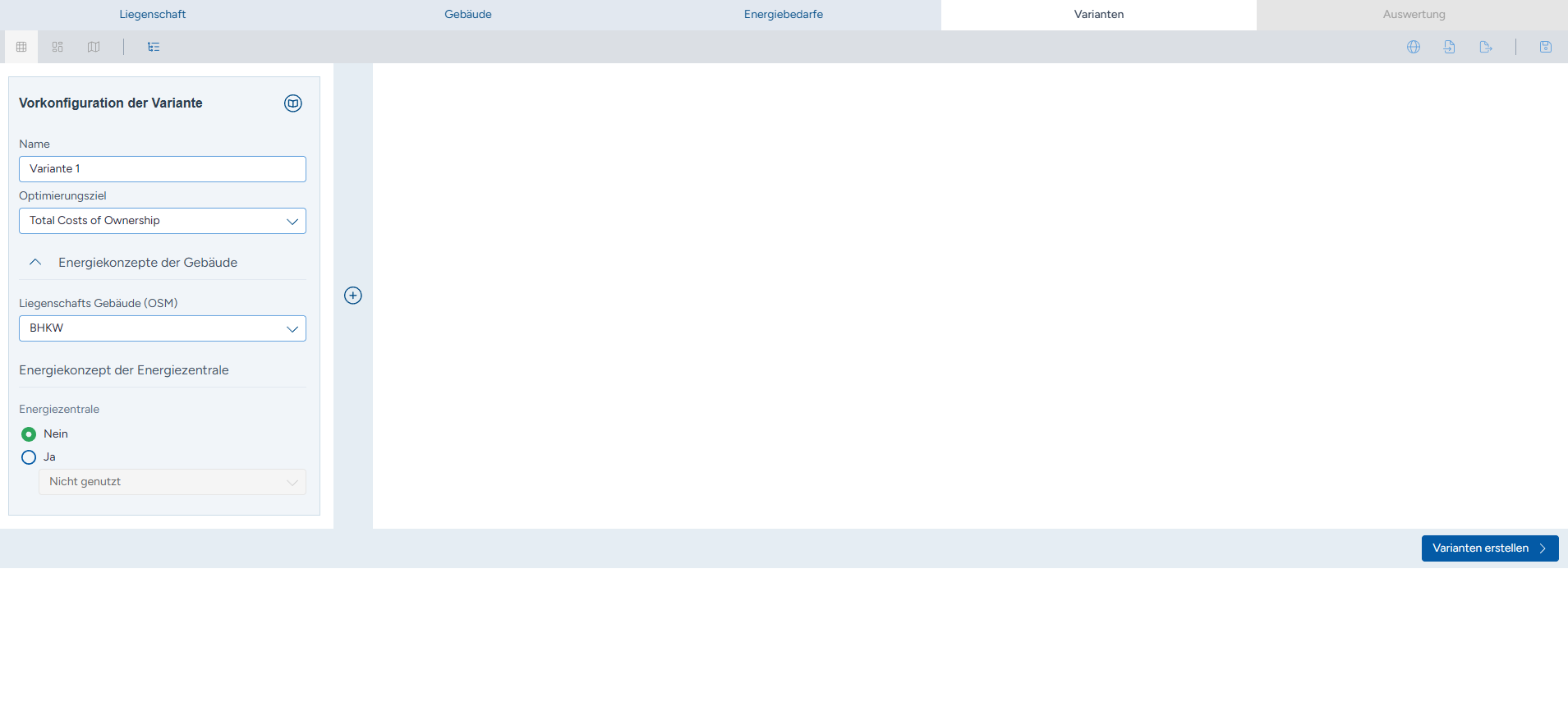Go to the Liegenschaft tab
1568x711 pixels.
coord(153,15)
